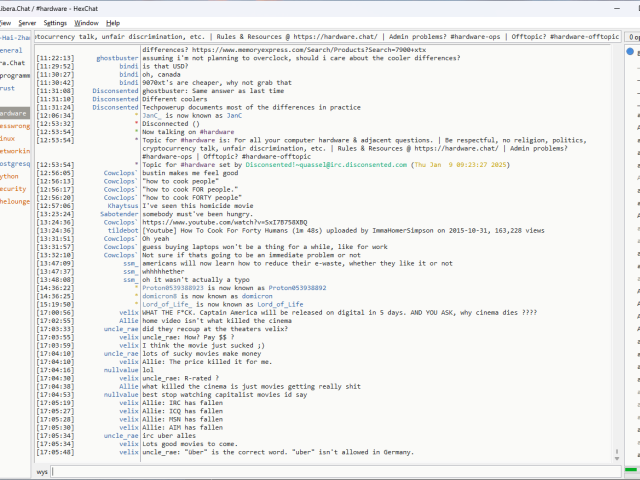Open the rust channel in the channel list

(8, 88)
